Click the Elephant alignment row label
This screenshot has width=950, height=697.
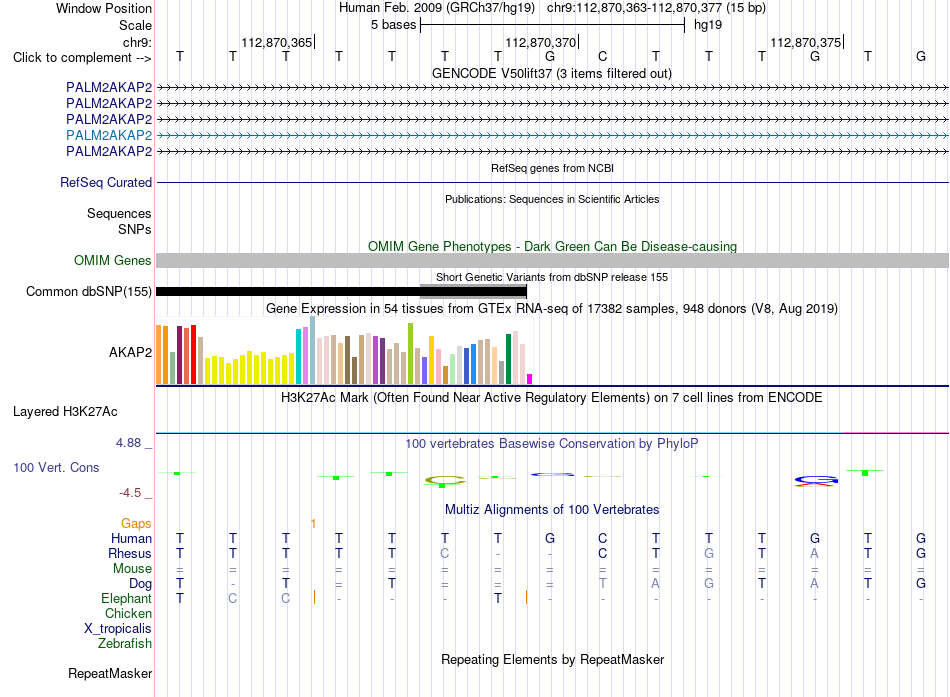pos(126,598)
